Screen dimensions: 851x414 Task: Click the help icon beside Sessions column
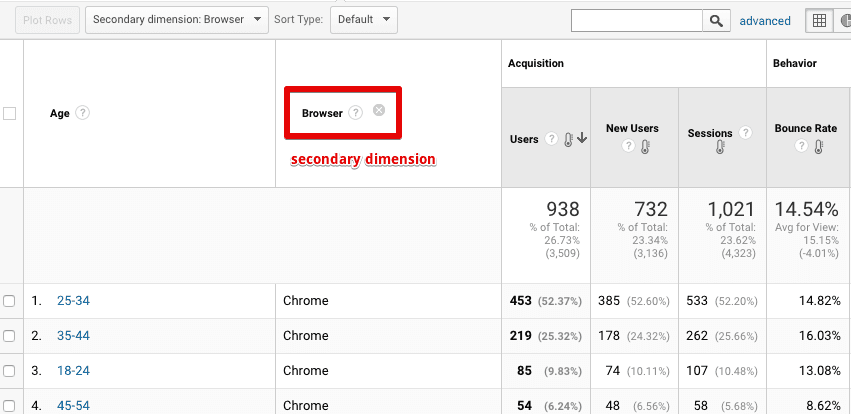[x=742, y=132]
